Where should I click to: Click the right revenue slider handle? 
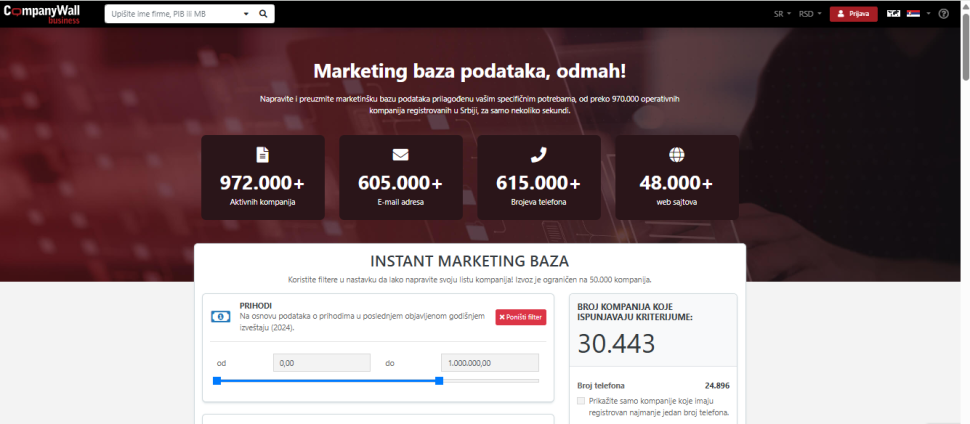click(x=439, y=380)
